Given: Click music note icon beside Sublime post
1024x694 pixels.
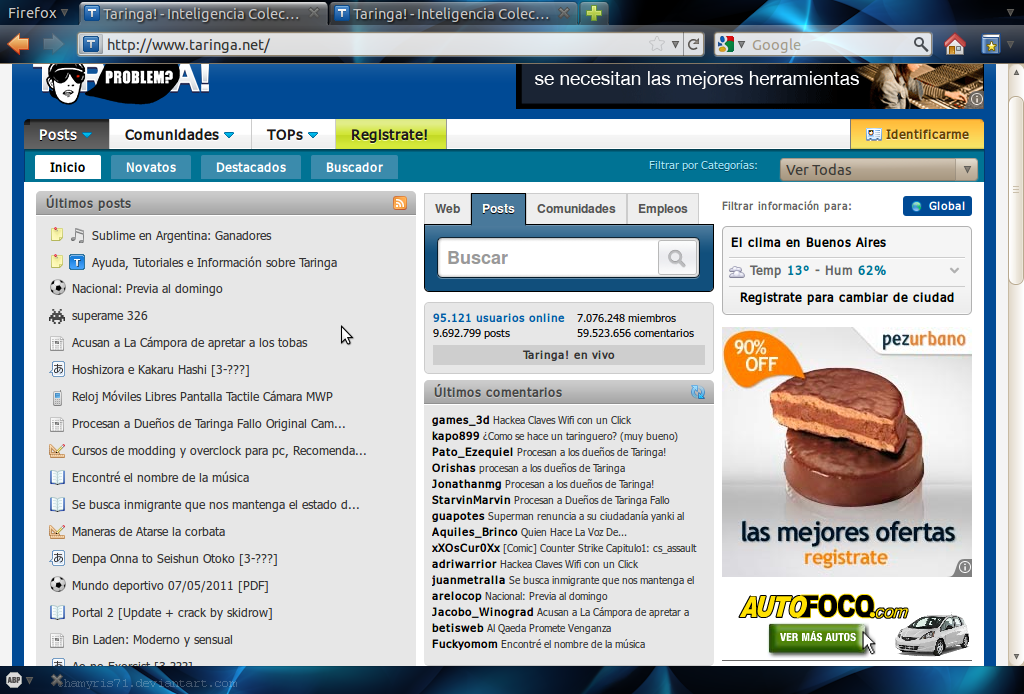Looking at the screenshot, I should [x=77, y=235].
